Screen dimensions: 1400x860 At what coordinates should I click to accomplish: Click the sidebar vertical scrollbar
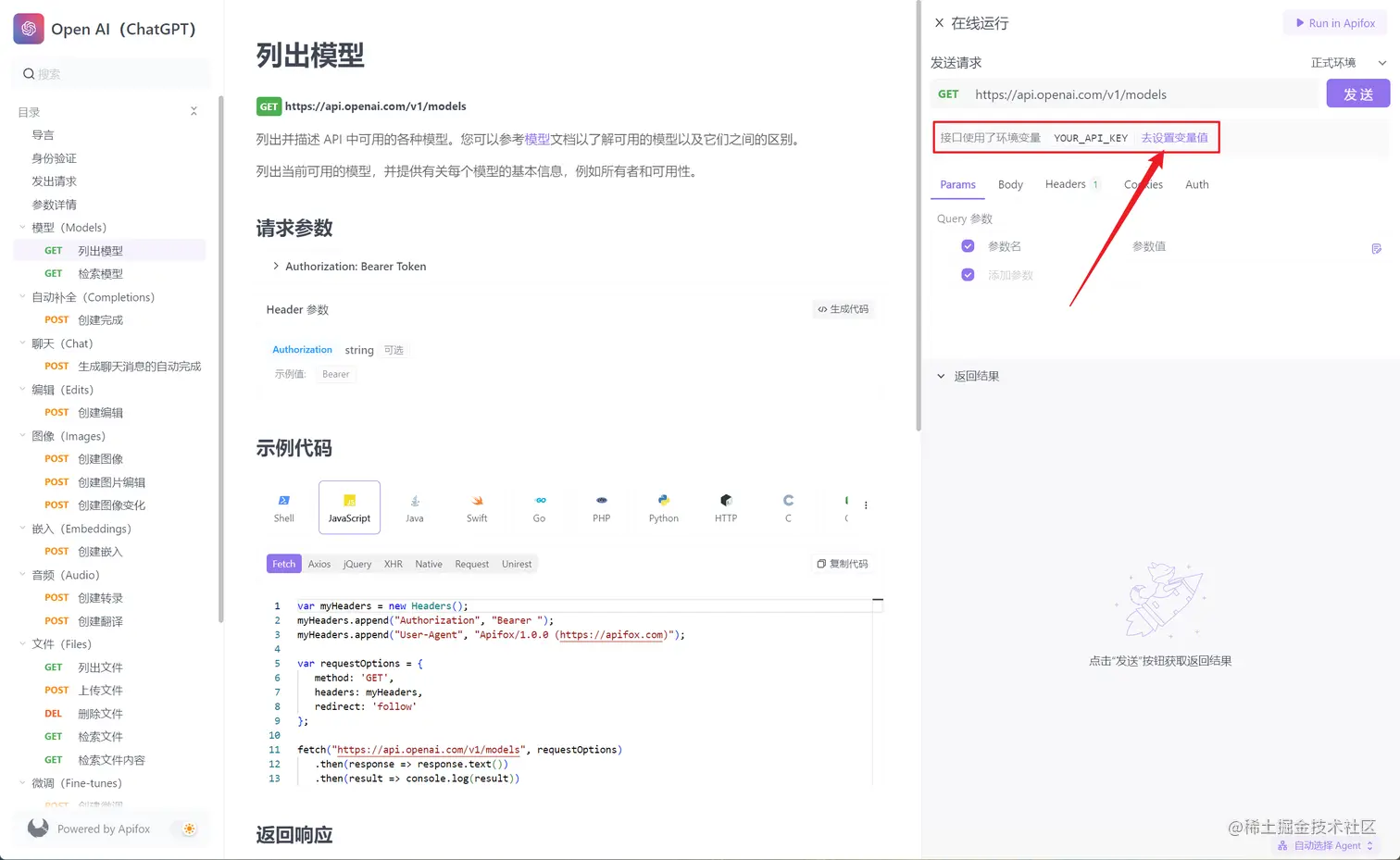click(x=220, y=359)
